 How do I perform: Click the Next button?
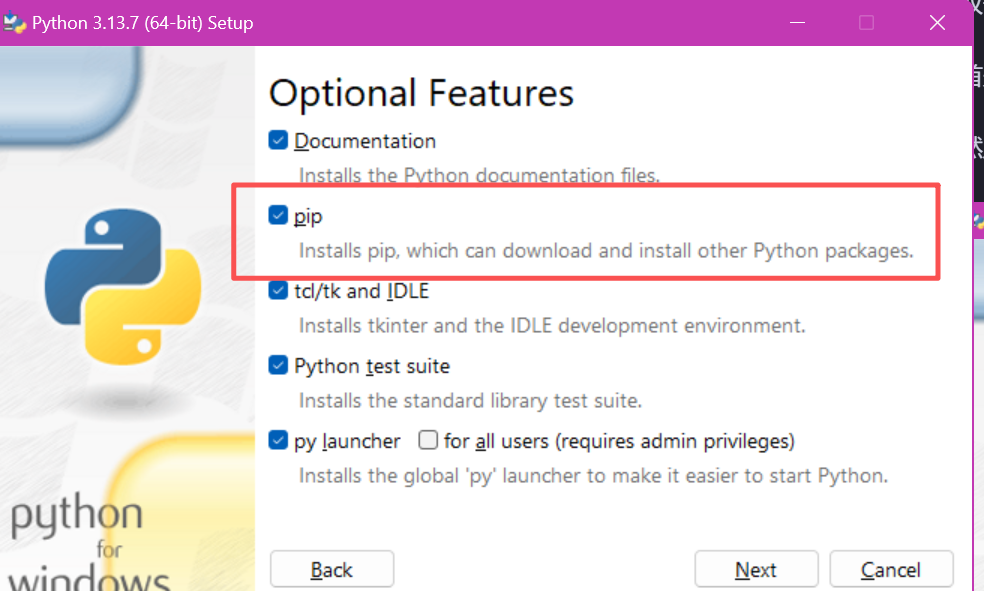pos(756,570)
